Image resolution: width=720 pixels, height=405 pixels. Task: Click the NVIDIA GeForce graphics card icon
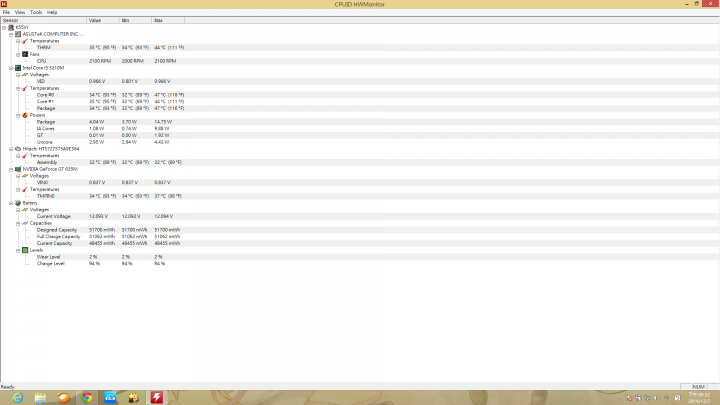pyautogui.click(x=18, y=169)
